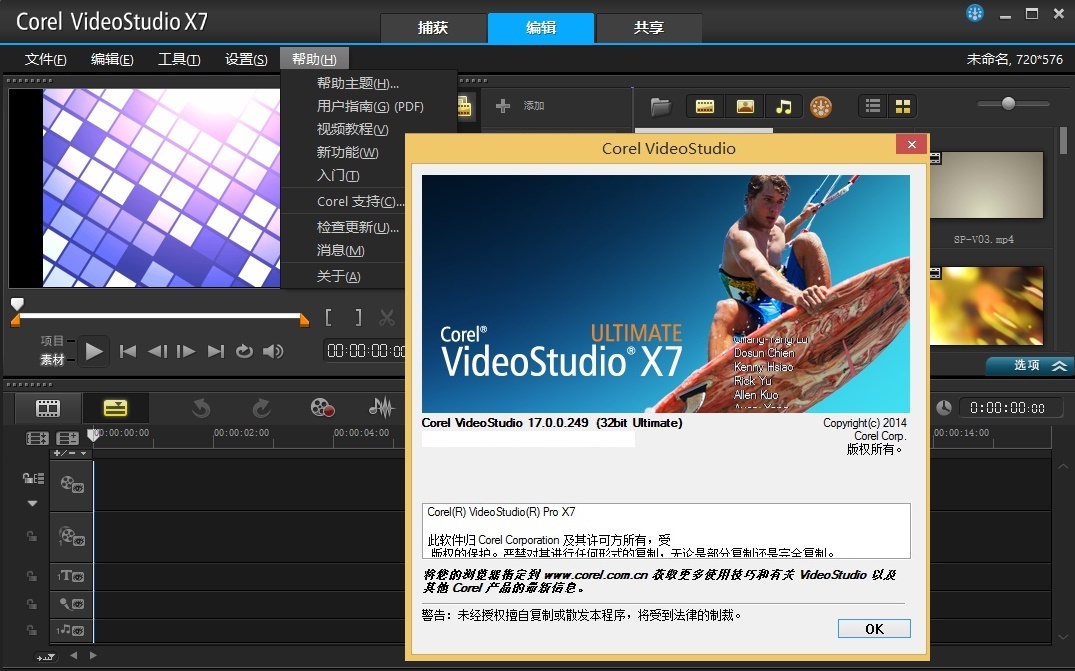Open the system volume control
The height and width of the screenshot is (671, 1075).
[273, 352]
